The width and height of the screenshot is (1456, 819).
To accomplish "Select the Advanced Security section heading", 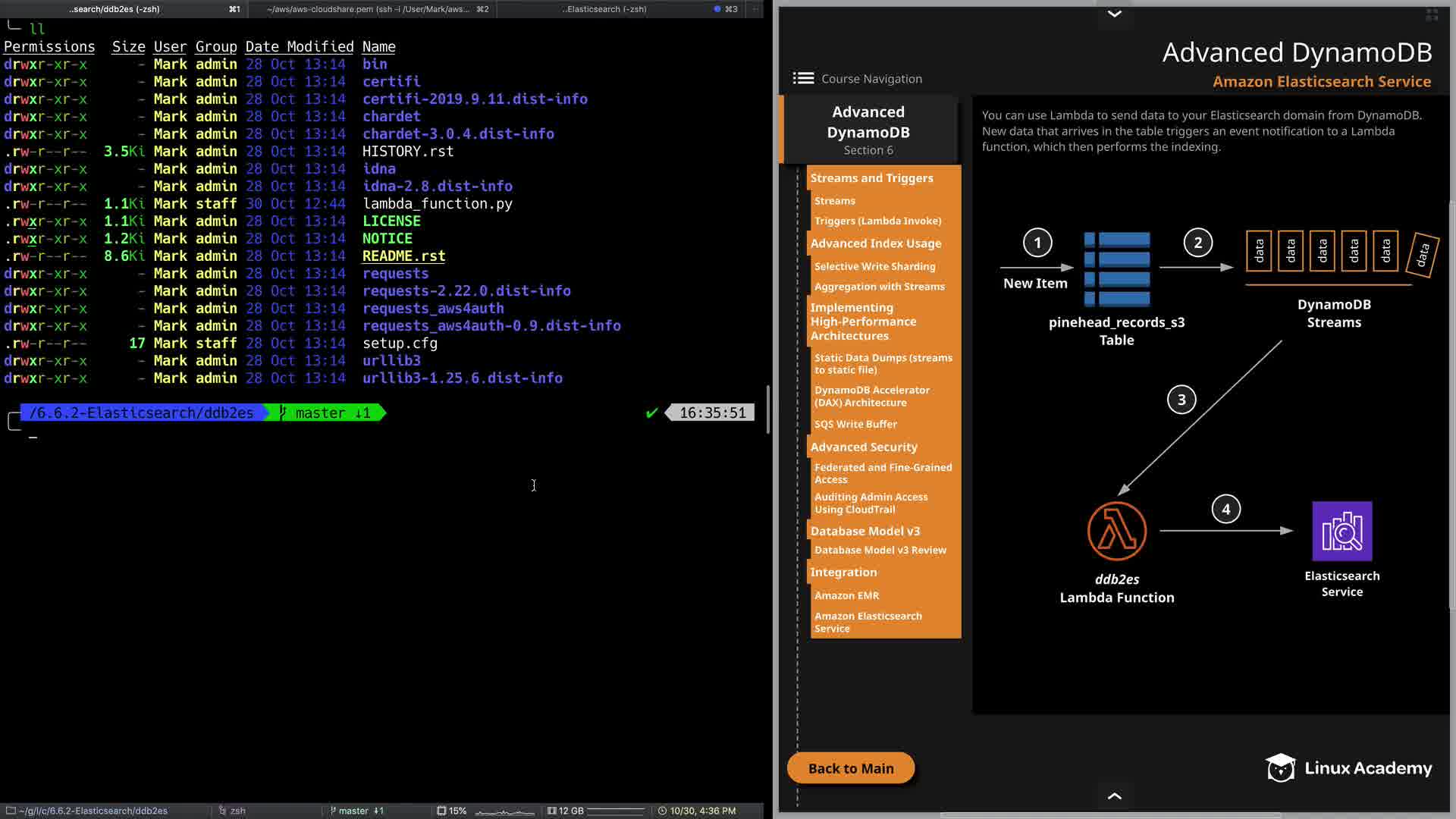I will click(x=863, y=447).
